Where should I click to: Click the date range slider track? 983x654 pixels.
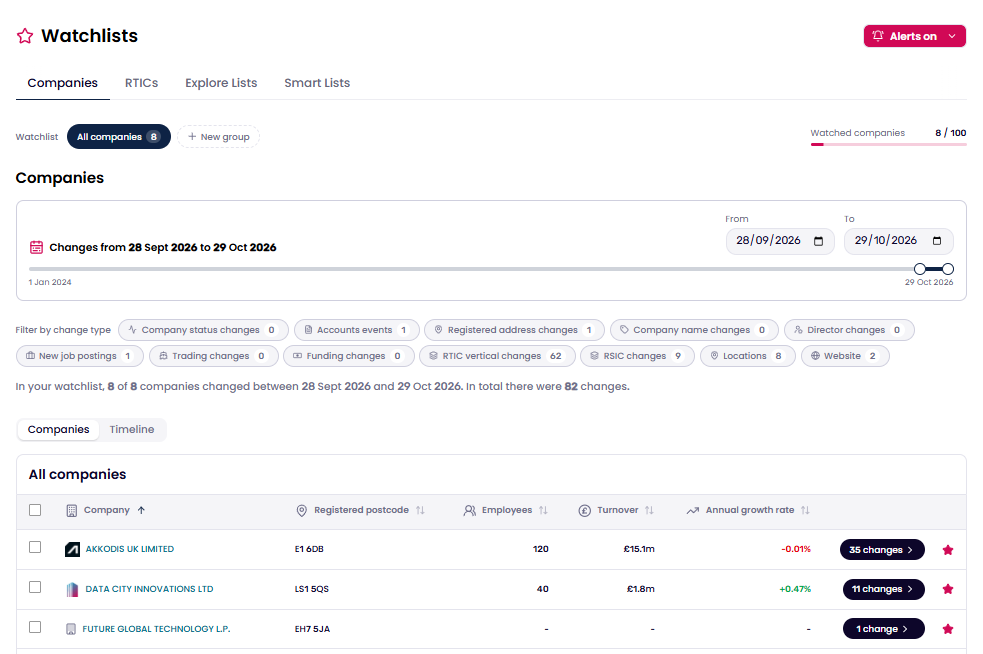point(491,269)
